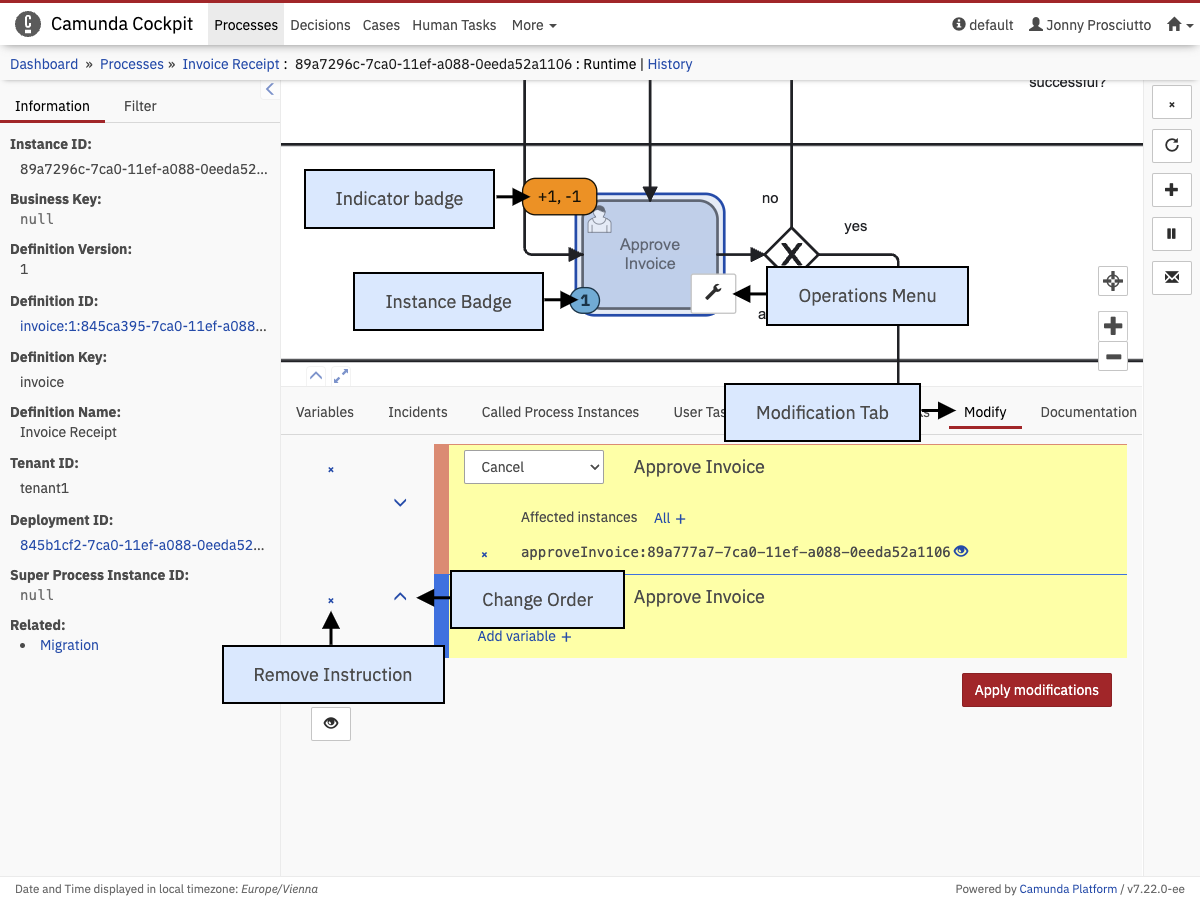Click the blue instance badge showing 1
Screen dimensions: 1200x900
[586, 300]
